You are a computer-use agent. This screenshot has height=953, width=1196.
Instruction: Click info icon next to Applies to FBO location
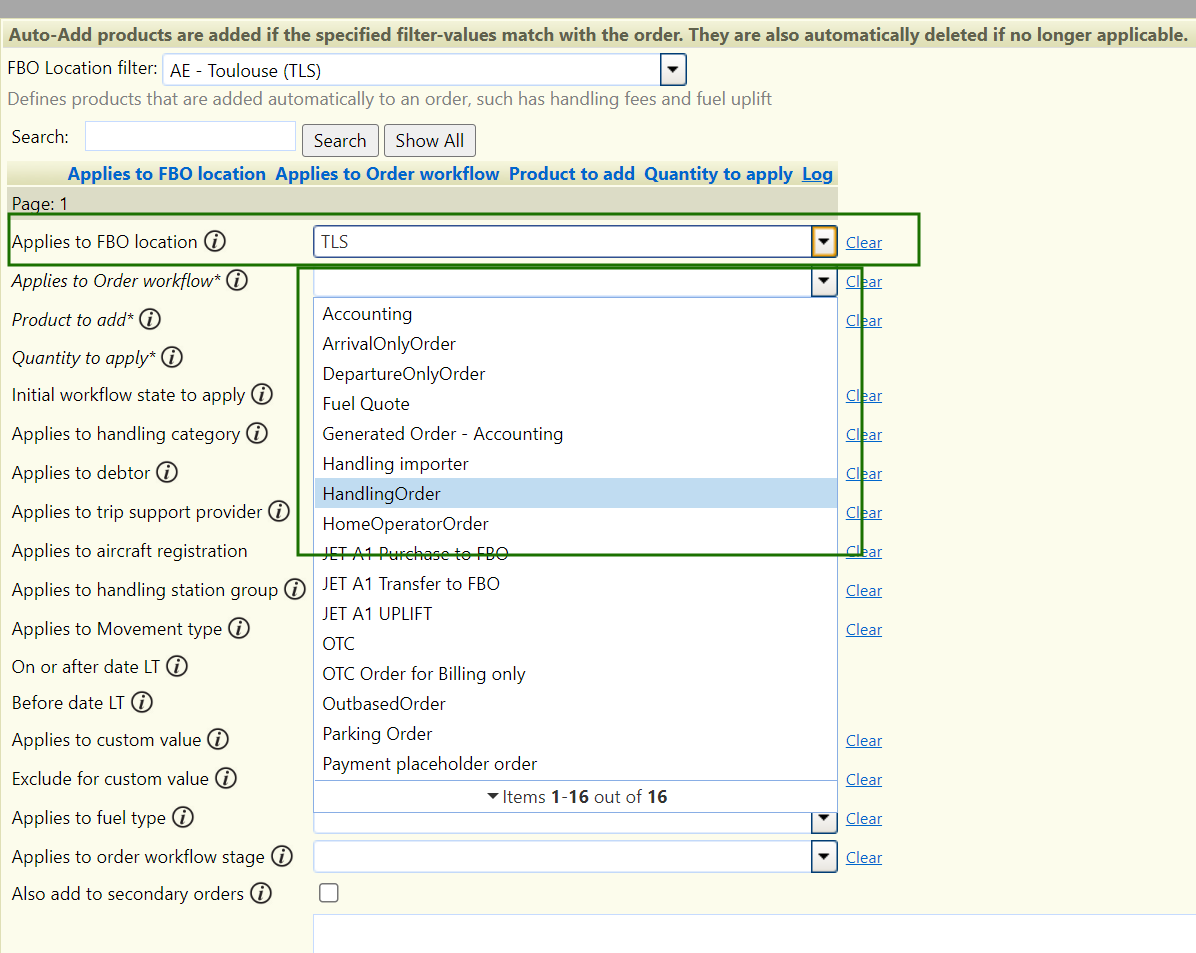pos(215,242)
